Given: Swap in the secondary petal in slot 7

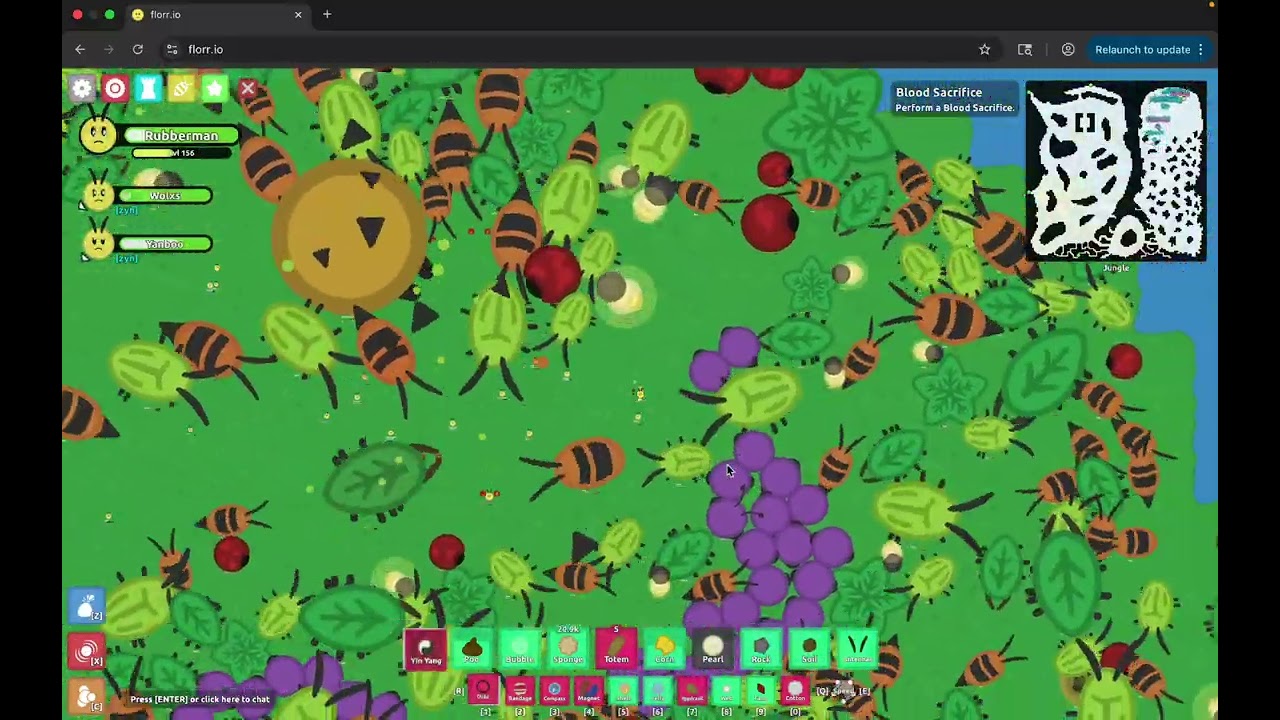Looking at the screenshot, I should 692,690.
